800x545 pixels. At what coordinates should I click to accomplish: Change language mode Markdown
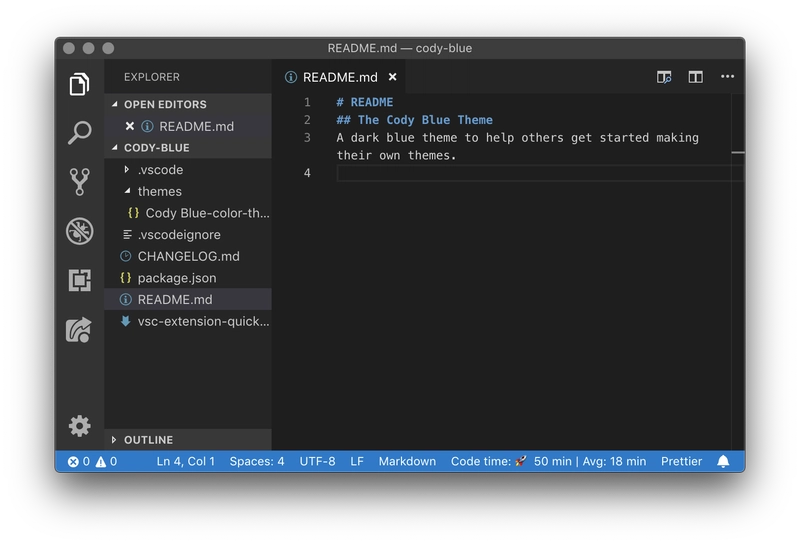coord(407,461)
